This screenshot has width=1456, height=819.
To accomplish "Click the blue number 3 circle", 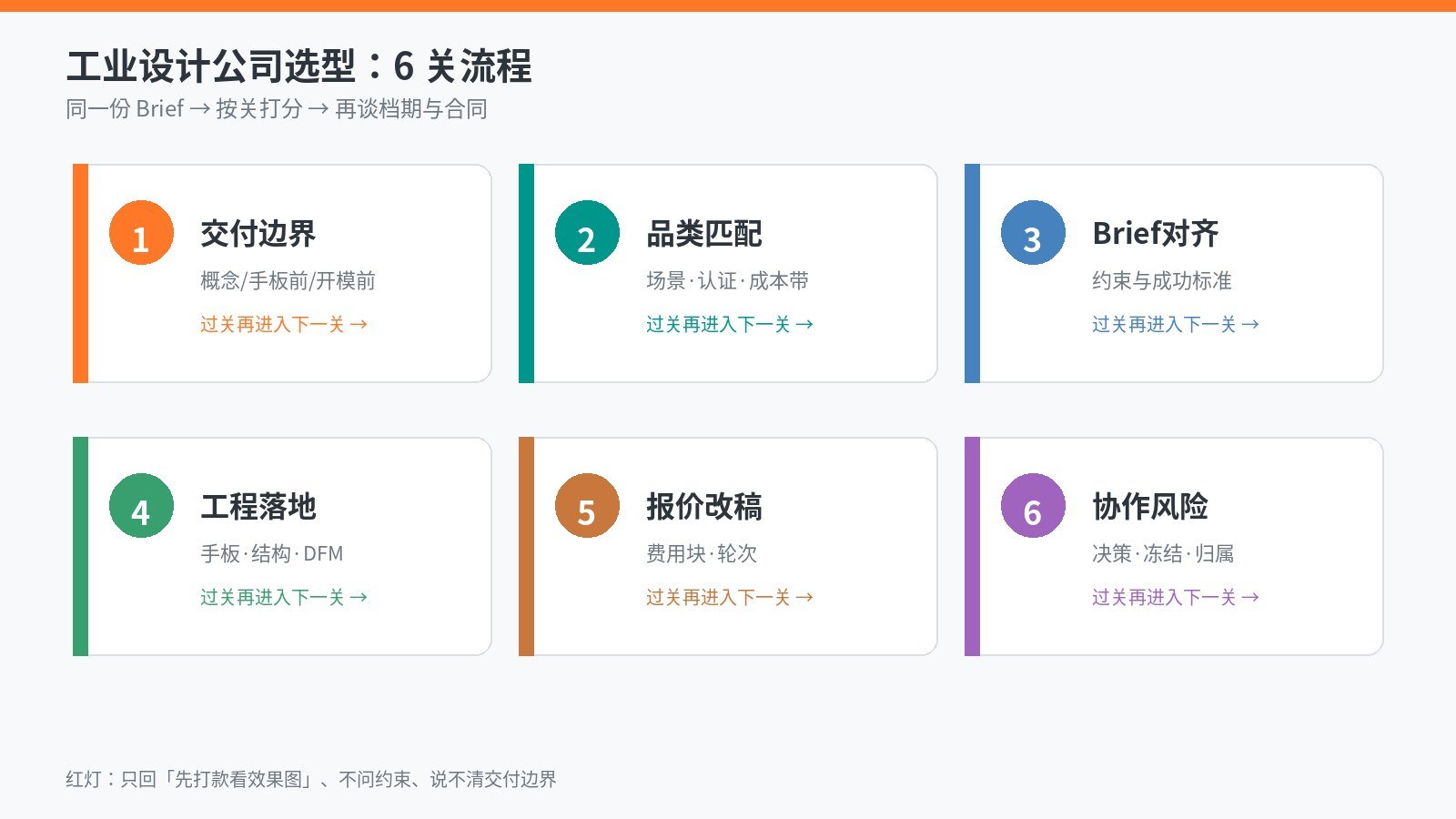I will click(x=1033, y=233).
